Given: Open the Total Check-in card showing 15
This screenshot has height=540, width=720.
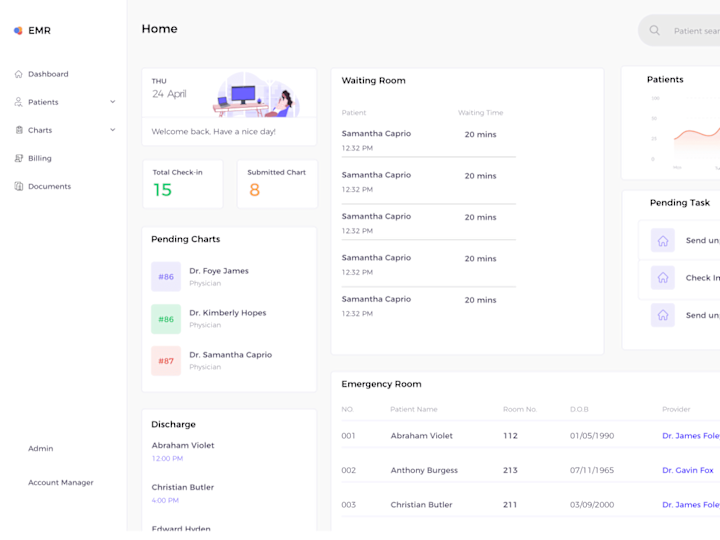Looking at the screenshot, I should 183,184.
